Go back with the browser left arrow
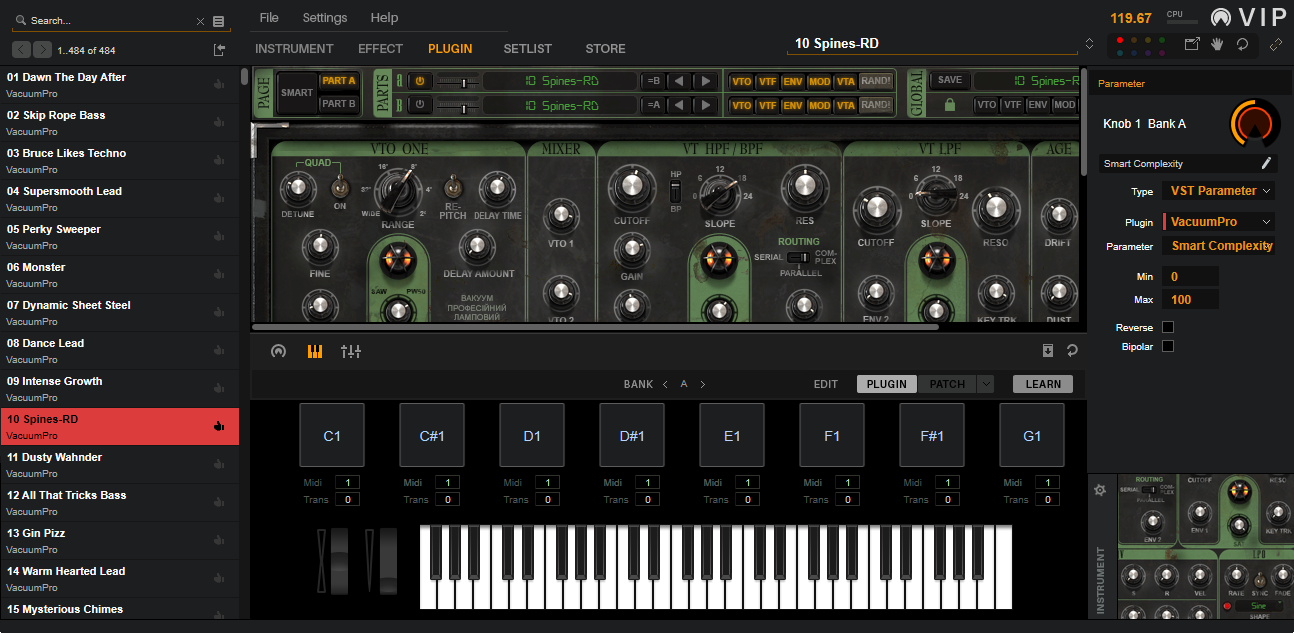The height and width of the screenshot is (633, 1294). [21, 50]
